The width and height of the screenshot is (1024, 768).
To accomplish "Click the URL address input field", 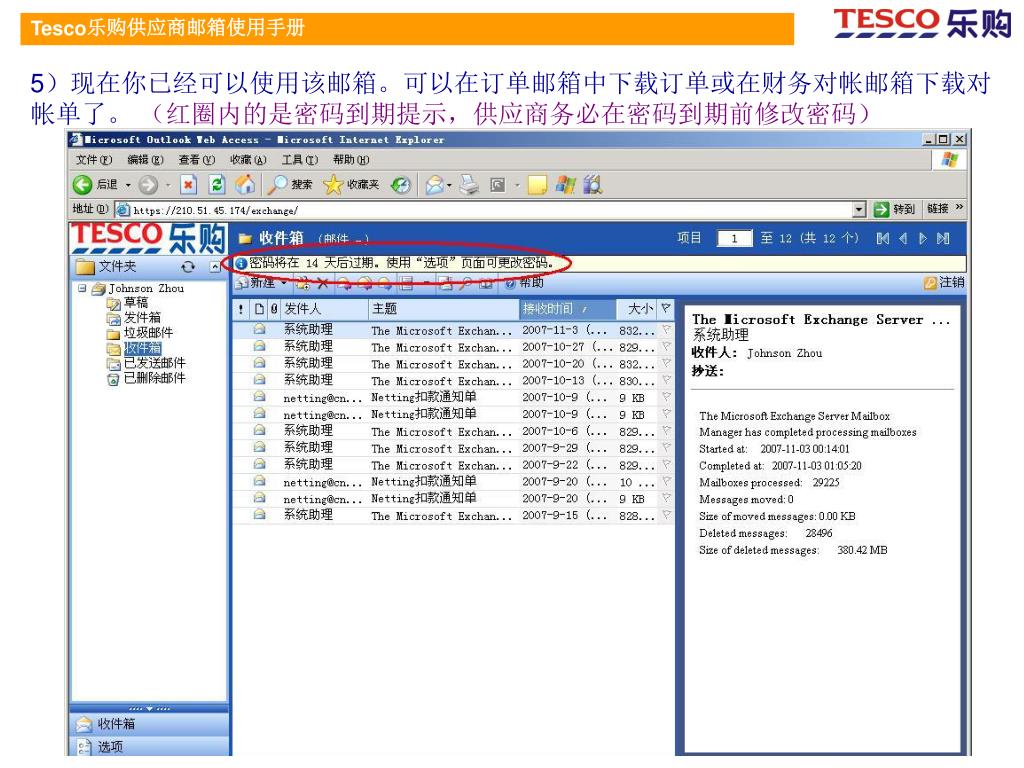I will (491, 210).
